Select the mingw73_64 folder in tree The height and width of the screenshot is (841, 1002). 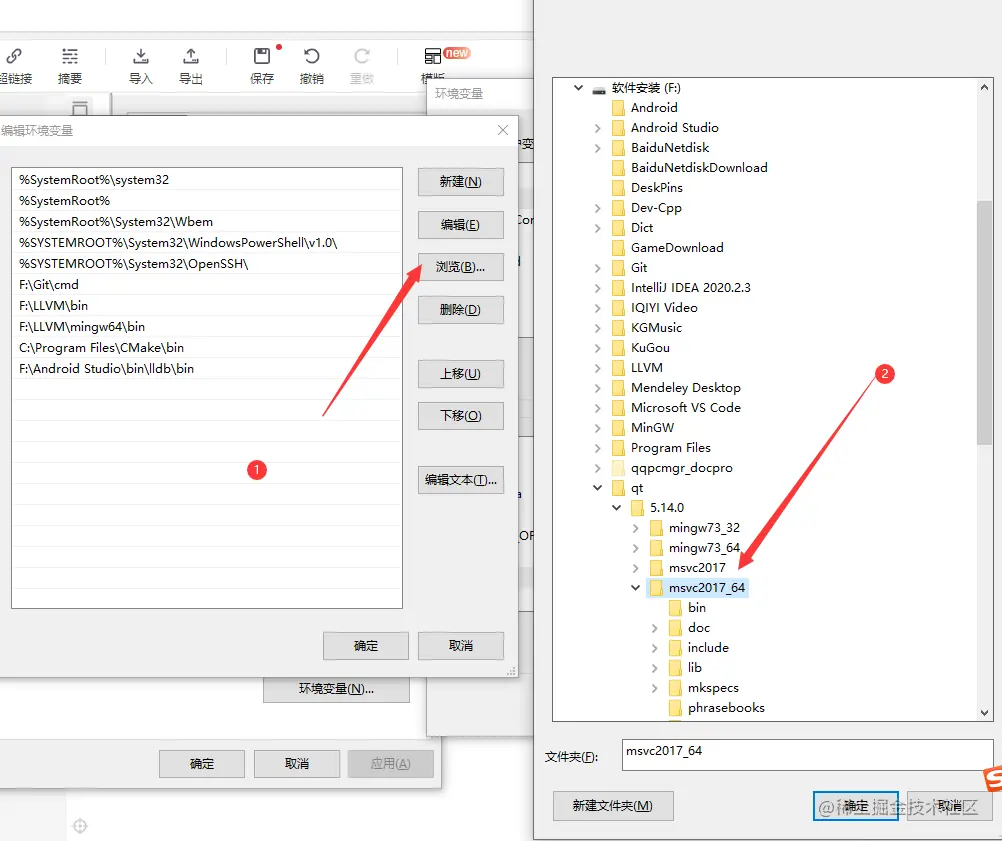704,548
